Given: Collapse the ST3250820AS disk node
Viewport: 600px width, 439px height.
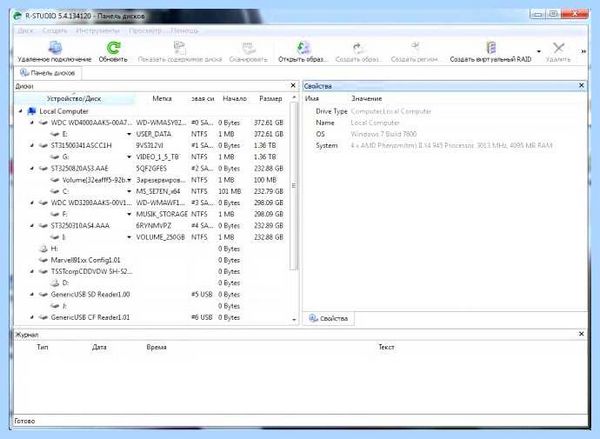Looking at the screenshot, I should (x=32, y=168).
